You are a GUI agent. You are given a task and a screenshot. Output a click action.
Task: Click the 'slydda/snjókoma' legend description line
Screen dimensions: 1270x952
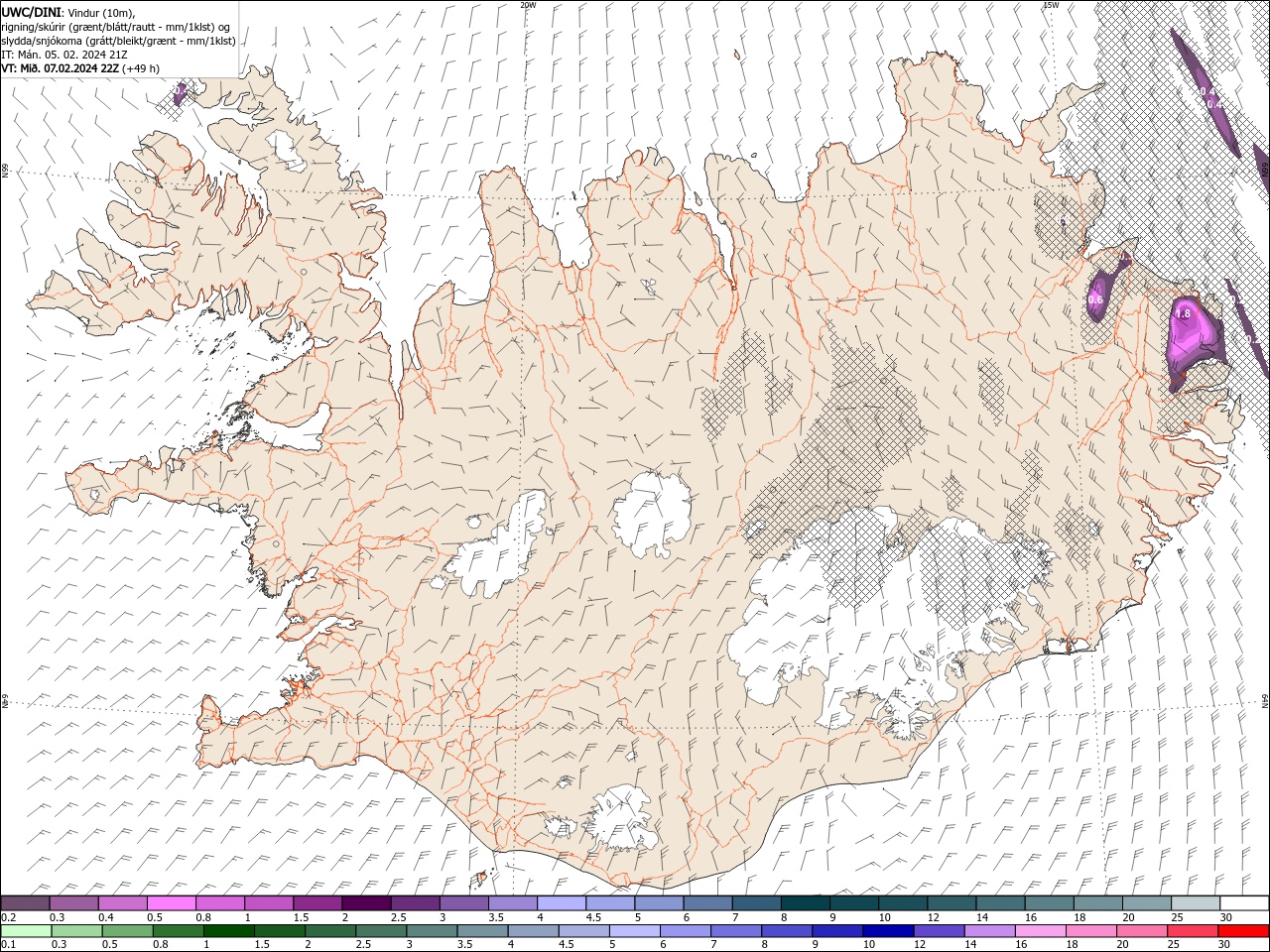(119, 41)
